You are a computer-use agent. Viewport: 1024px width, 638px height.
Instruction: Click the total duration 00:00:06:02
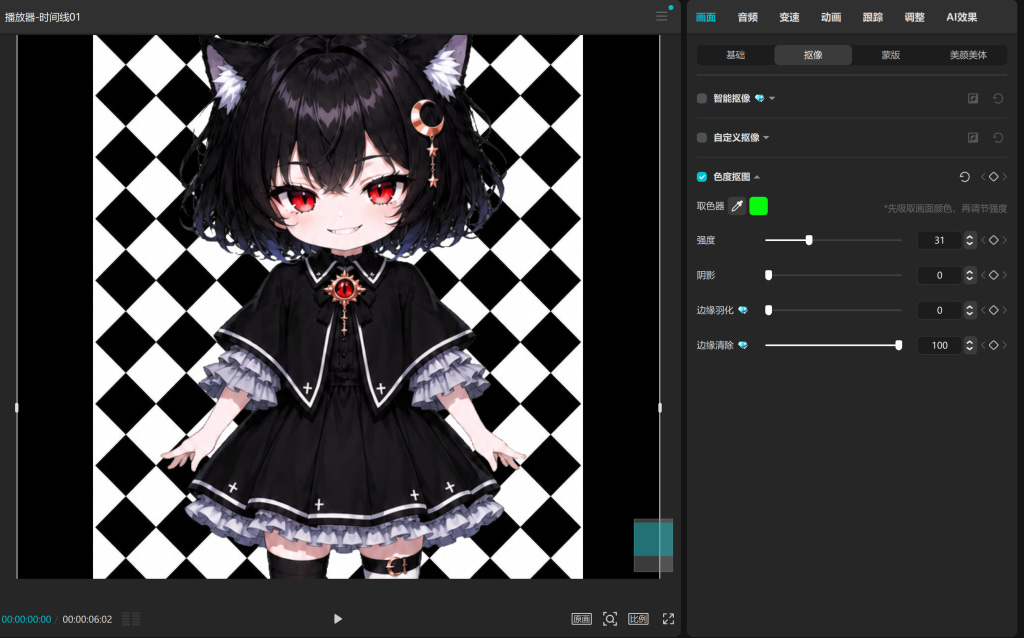pos(88,619)
